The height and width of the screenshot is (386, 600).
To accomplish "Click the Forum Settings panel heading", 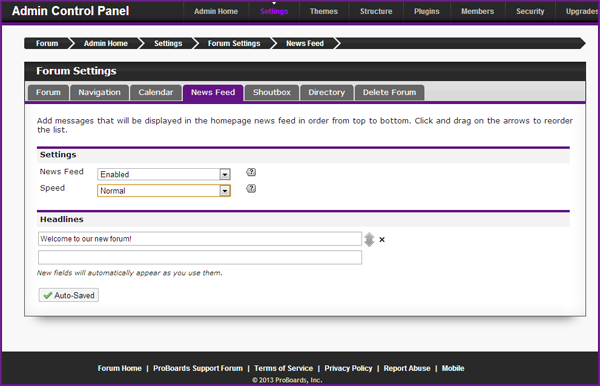I will pos(76,71).
